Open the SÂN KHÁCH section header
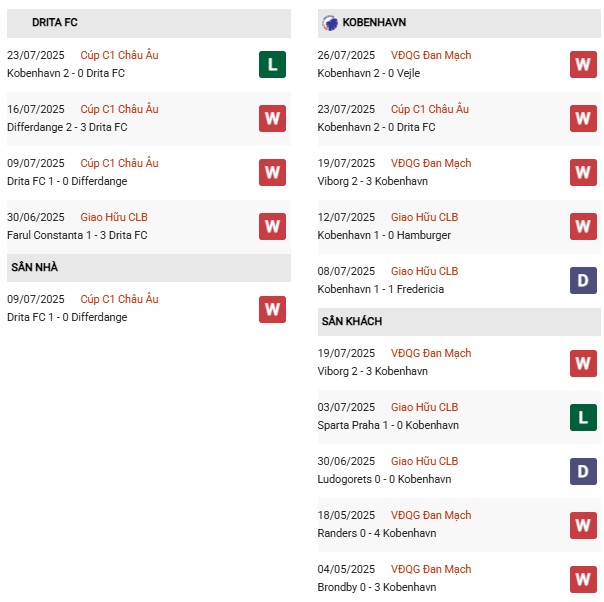The width and height of the screenshot is (604, 602). pos(352,321)
